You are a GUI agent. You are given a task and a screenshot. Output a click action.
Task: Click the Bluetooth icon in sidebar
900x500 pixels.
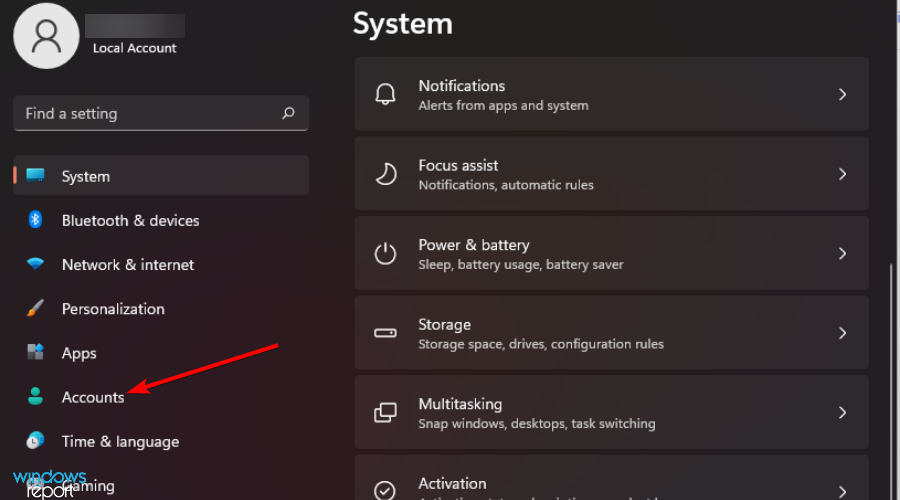(35, 220)
